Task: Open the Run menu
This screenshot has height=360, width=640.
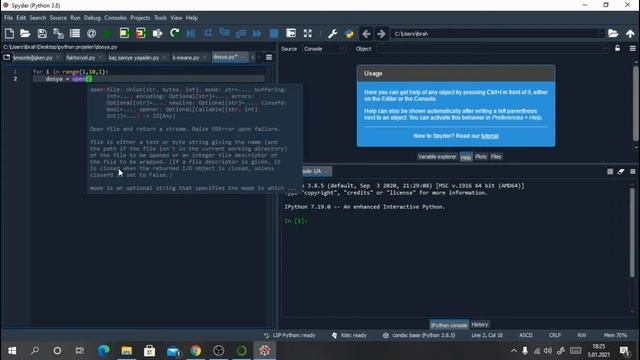Action: pyautogui.click(x=75, y=18)
